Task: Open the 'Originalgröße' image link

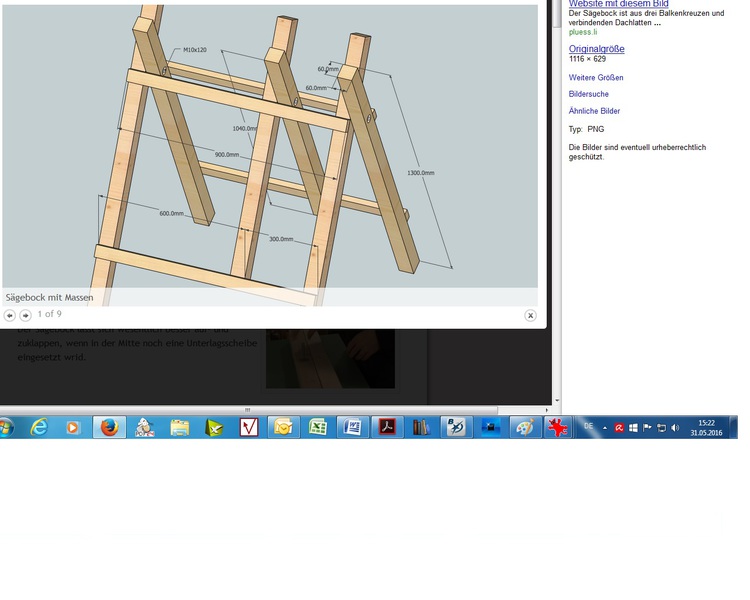Action: (x=596, y=49)
